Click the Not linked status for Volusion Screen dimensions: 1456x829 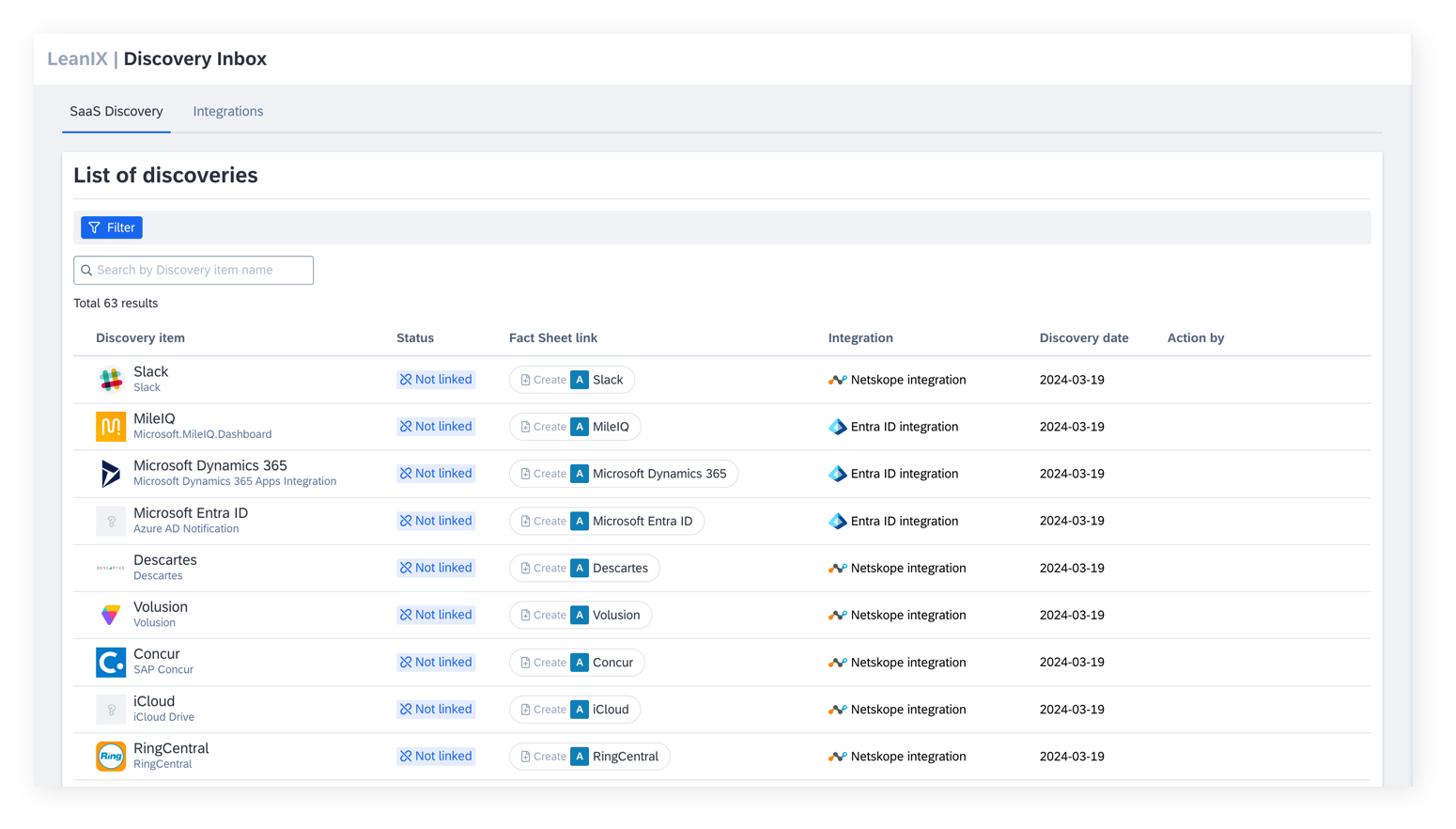coord(436,615)
